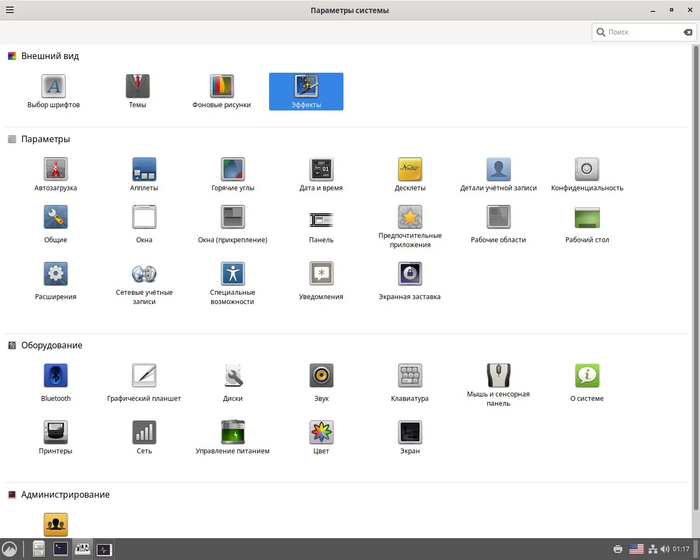
Task: Open the terminal from the taskbar
Action: 61,549
